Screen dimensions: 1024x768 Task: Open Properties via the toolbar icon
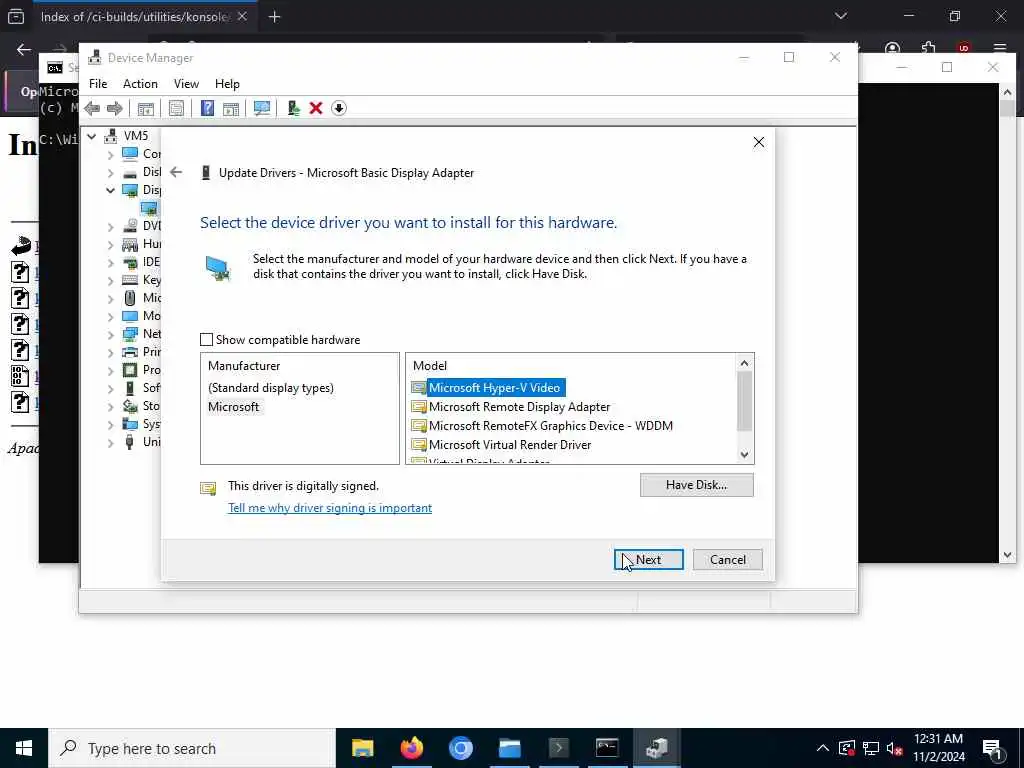click(x=176, y=108)
